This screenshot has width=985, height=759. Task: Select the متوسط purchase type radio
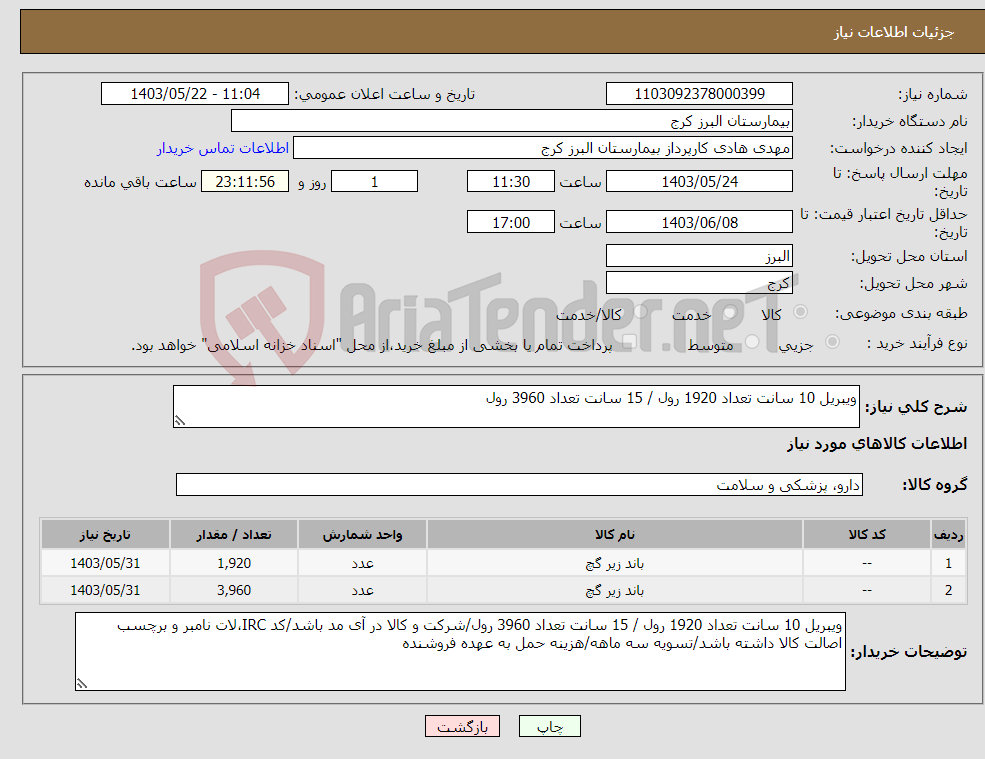click(752, 342)
